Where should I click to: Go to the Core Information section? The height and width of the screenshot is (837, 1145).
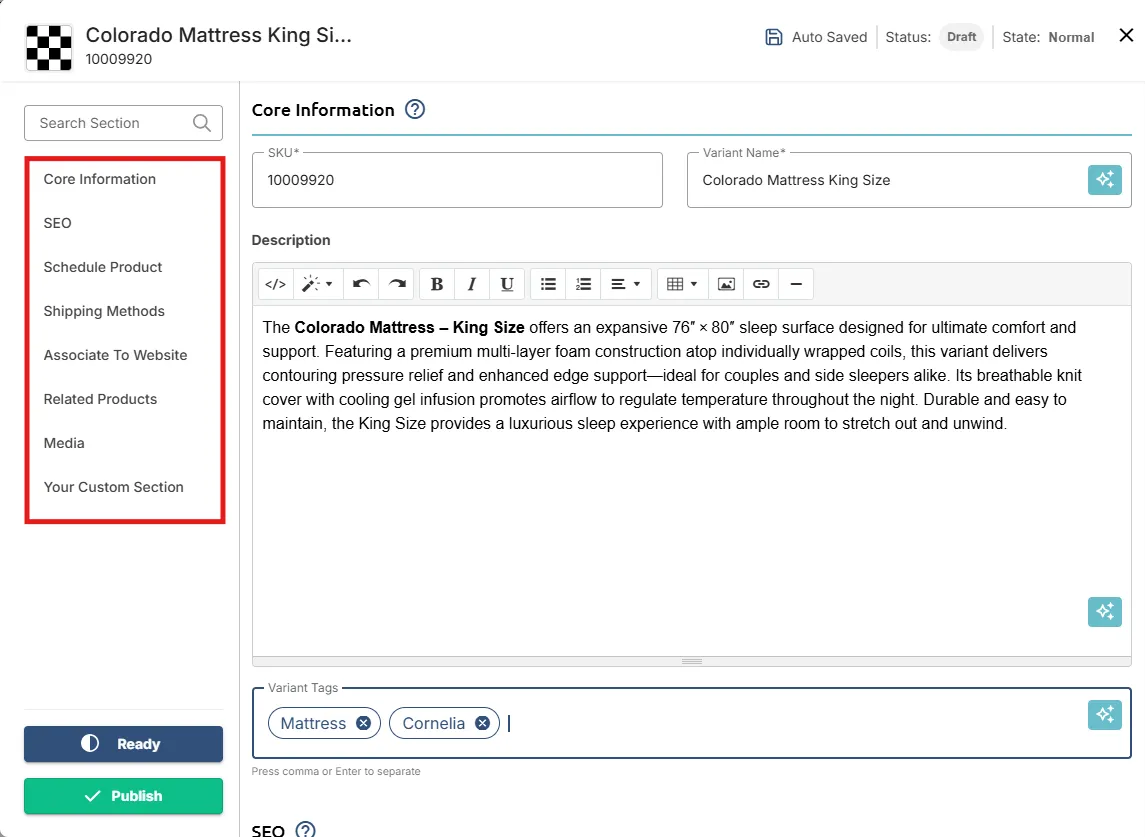tap(100, 179)
